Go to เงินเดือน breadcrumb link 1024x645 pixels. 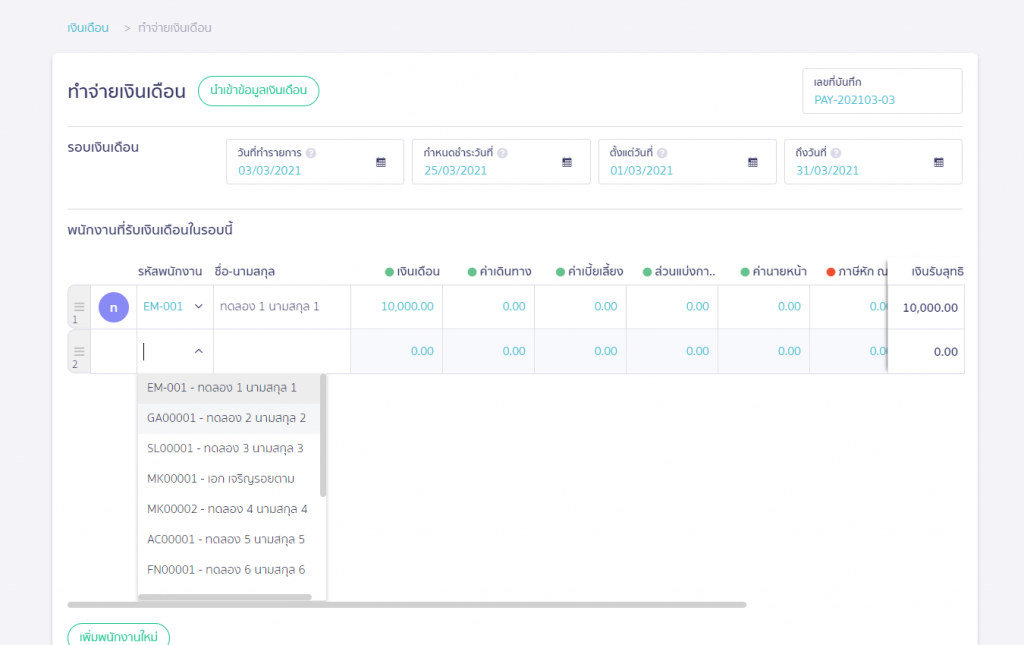pyautogui.click(x=88, y=28)
